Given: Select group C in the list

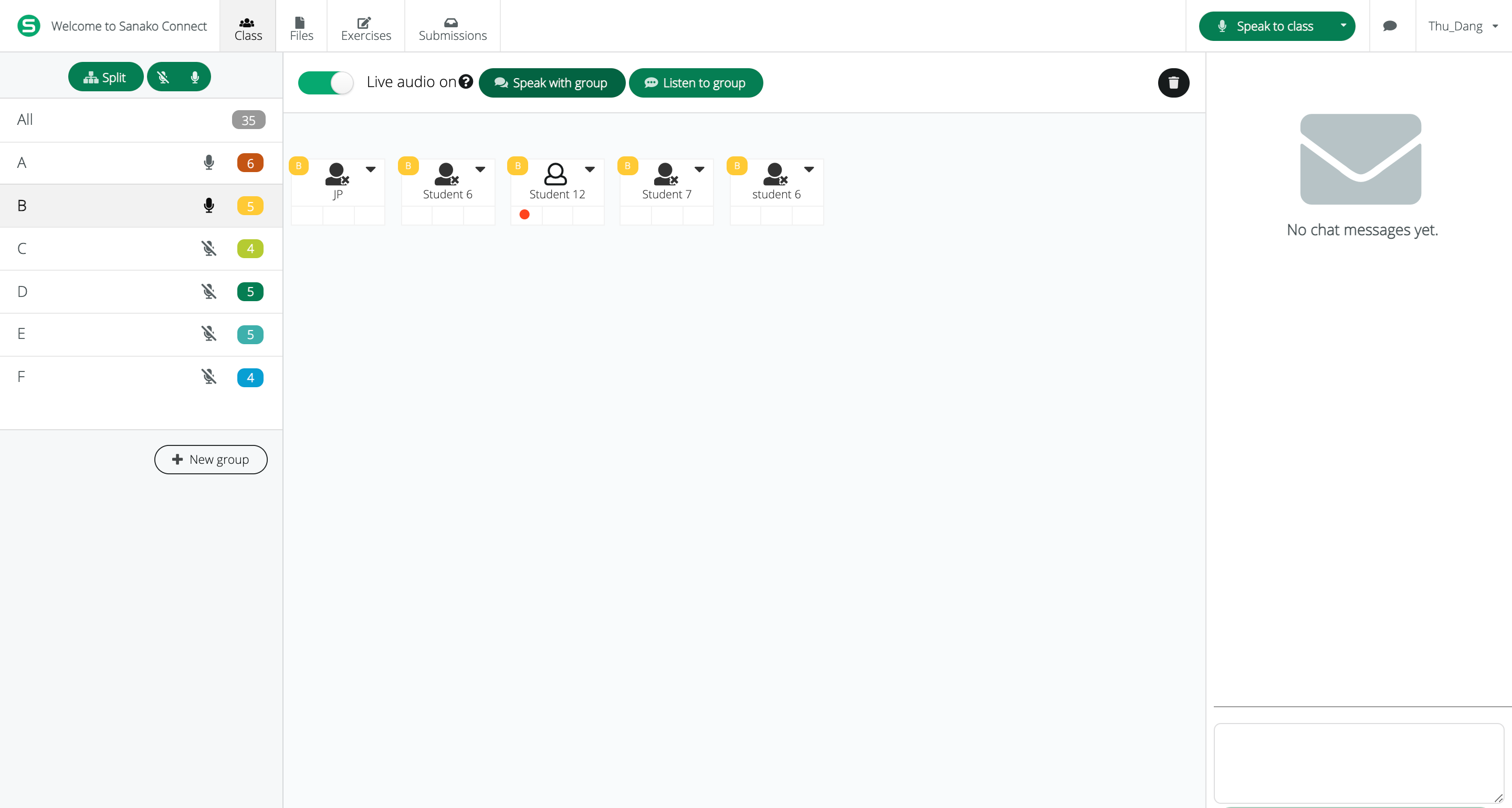Looking at the screenshot, I should [141, 248].
